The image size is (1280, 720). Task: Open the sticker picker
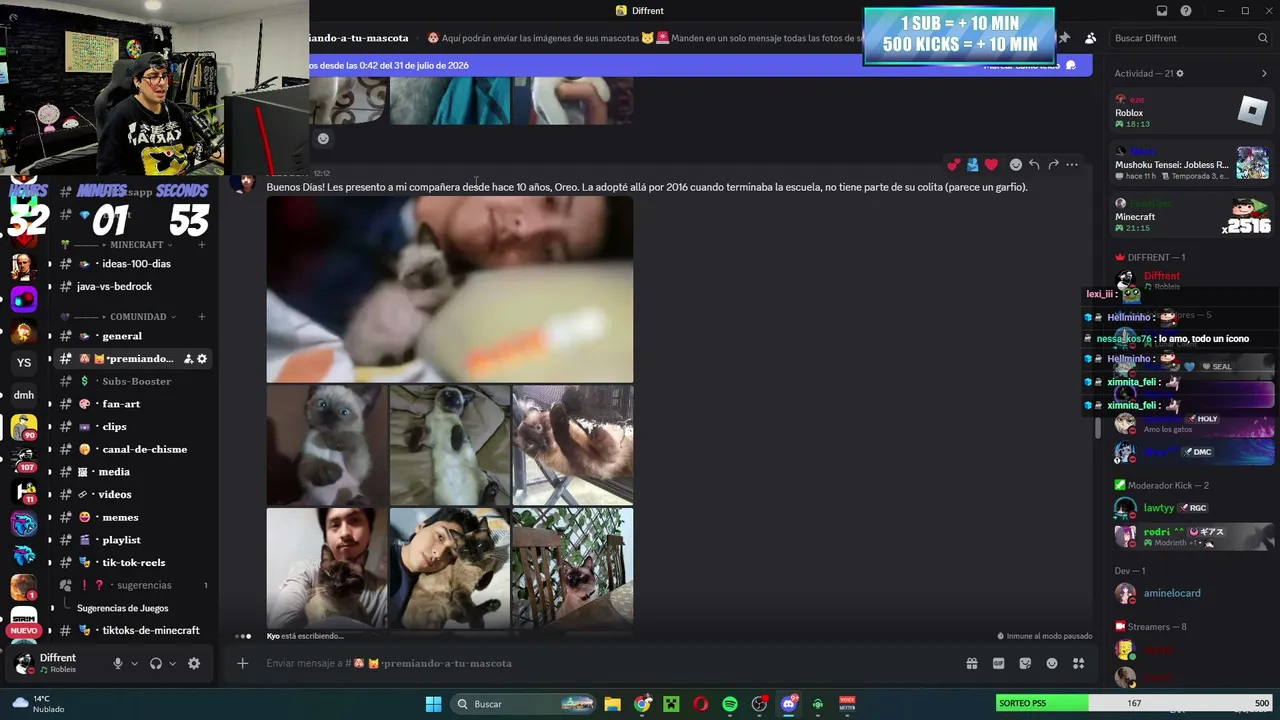click(x=1025, y=663)
